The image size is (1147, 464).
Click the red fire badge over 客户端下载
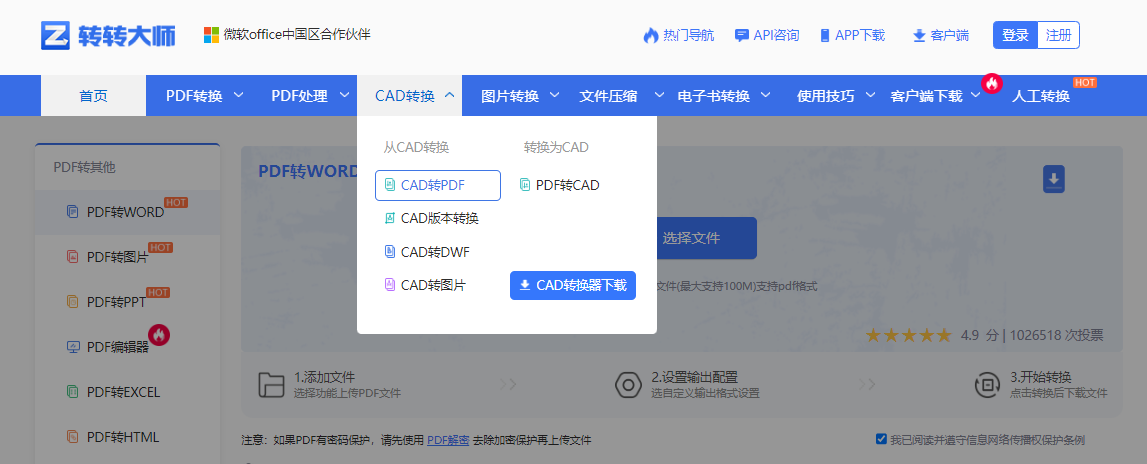(991, 83)
